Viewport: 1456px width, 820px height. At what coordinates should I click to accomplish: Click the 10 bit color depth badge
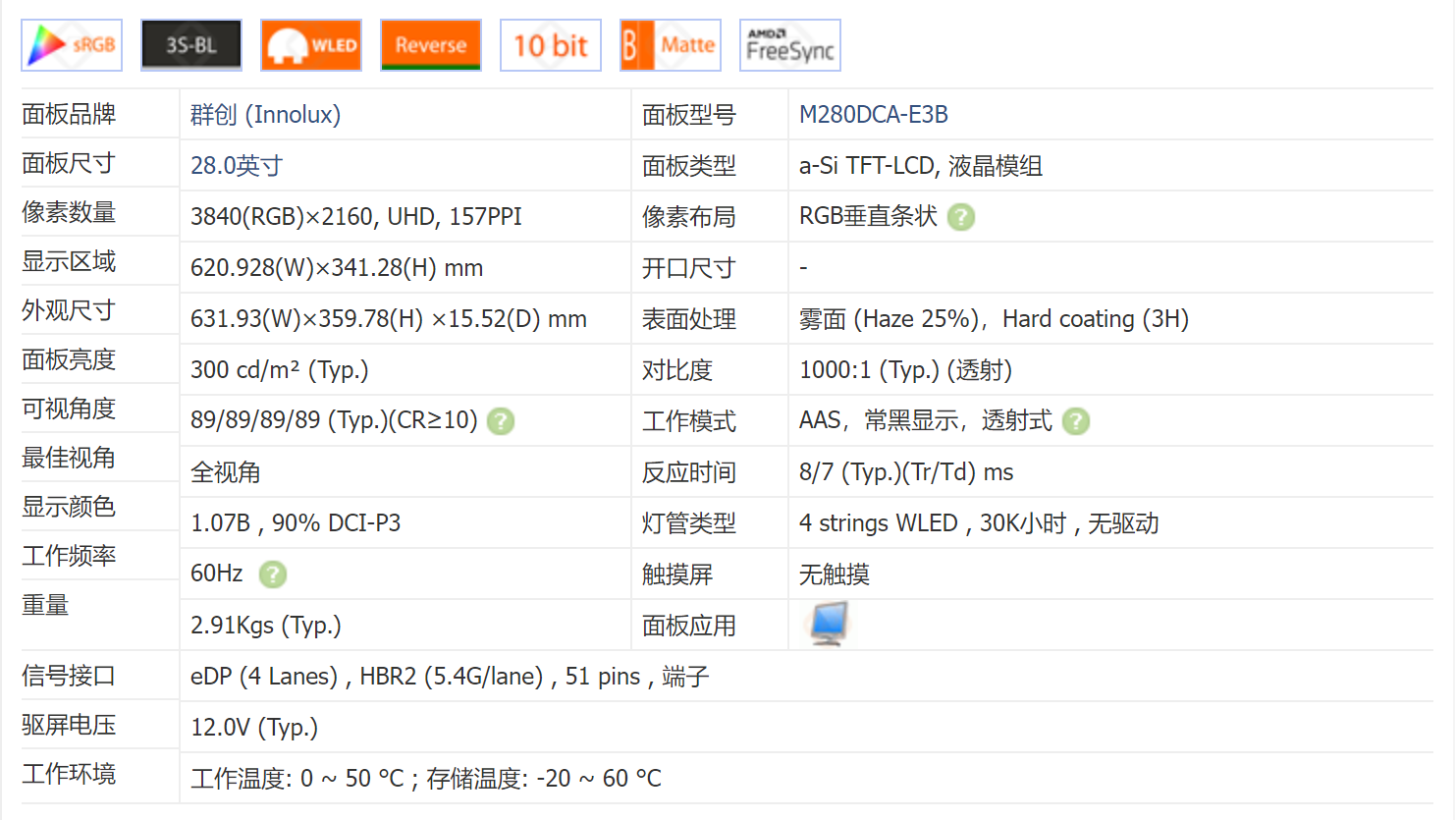[x=550, y=44]
